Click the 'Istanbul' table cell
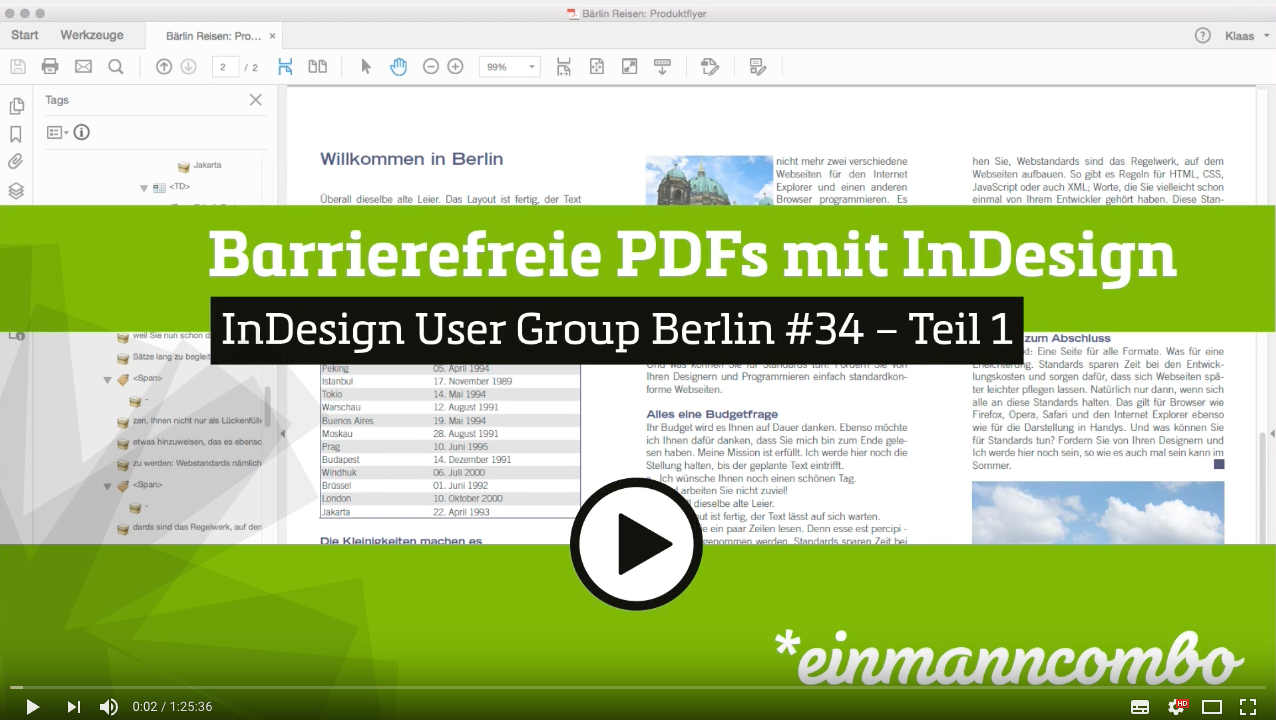Image resolution: width=1276 pixels, height=720 pixels. tap(336, 381)
